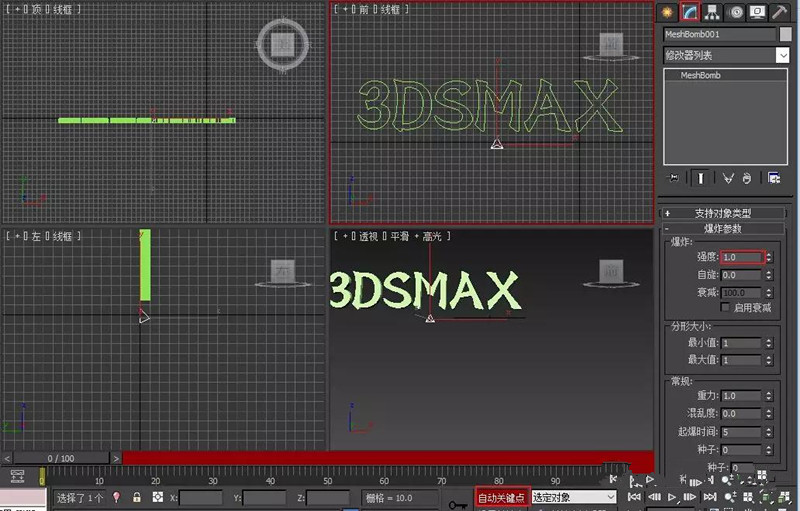Screen dimensions: 800x511
Task: Click the time slider next frame arrow
Action: [x=116, y=458]
